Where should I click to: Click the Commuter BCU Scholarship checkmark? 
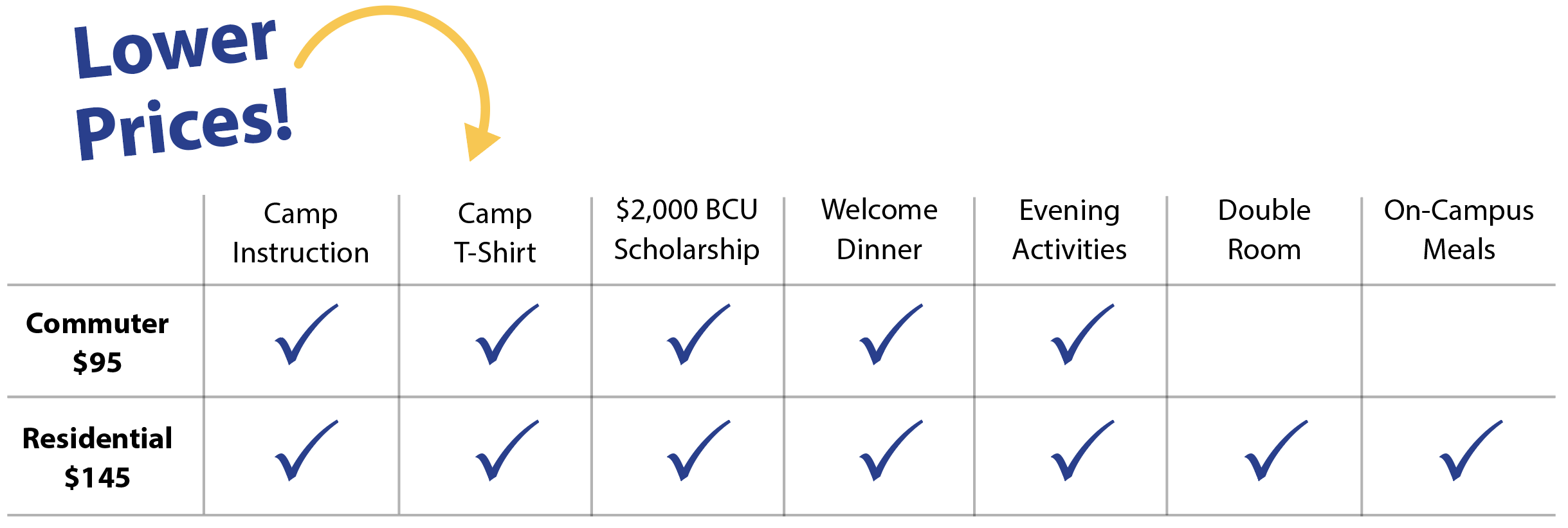click(x=698, y=334)
